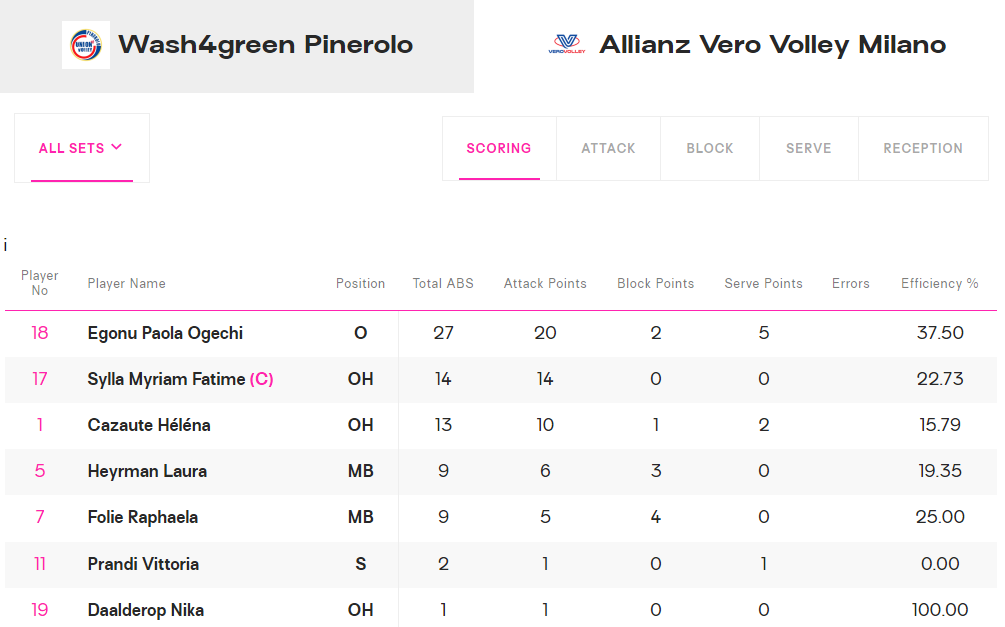Sort by Efficiency % column header
1005x627 pixels.
[940, 283]
